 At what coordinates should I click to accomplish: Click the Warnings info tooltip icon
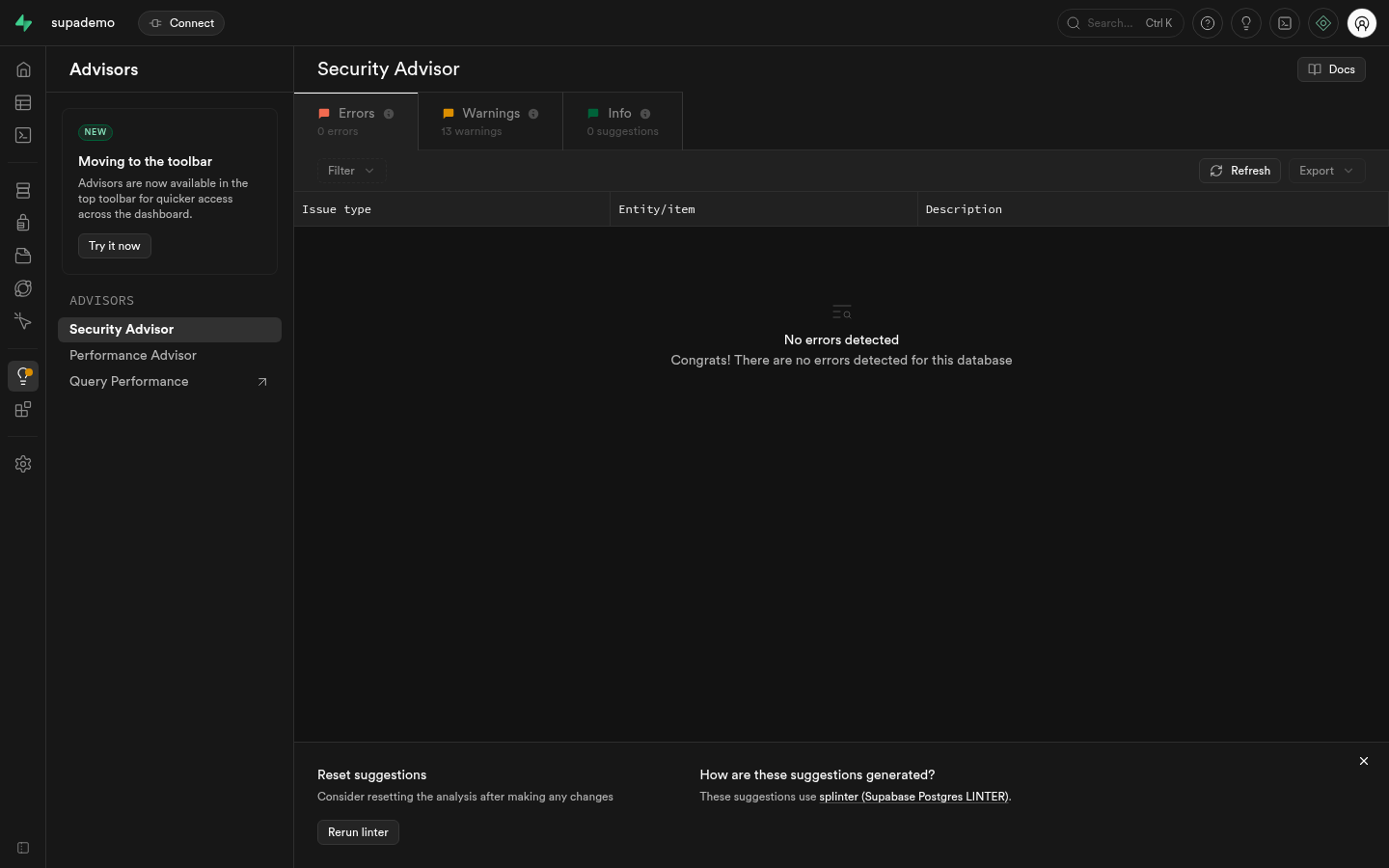coord(533,114)
